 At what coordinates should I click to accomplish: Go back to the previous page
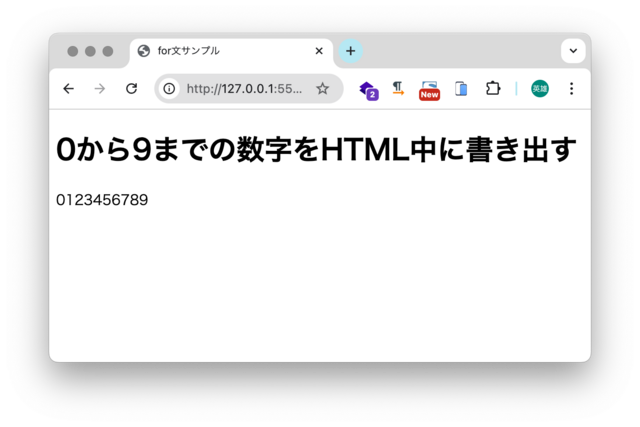(69, 89)
